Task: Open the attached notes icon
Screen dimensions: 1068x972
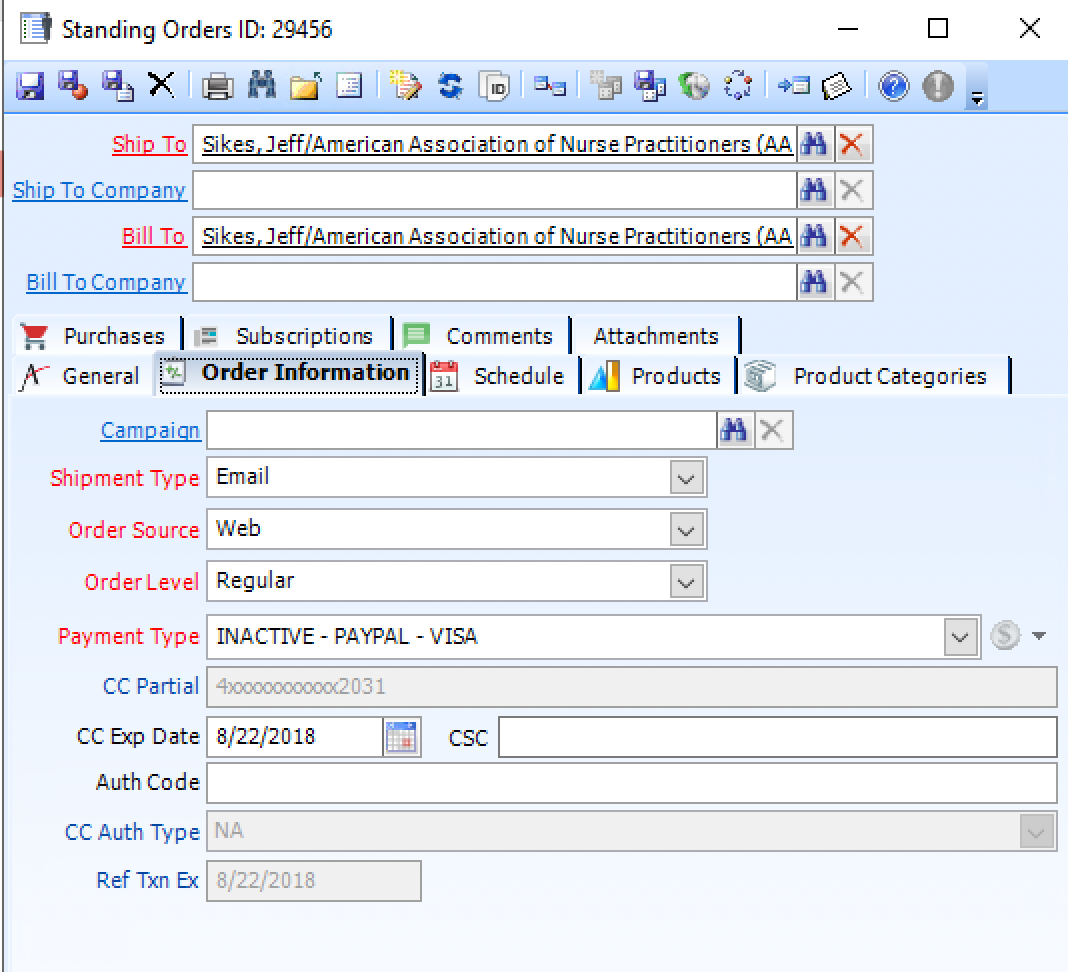Action: point(836,86)
